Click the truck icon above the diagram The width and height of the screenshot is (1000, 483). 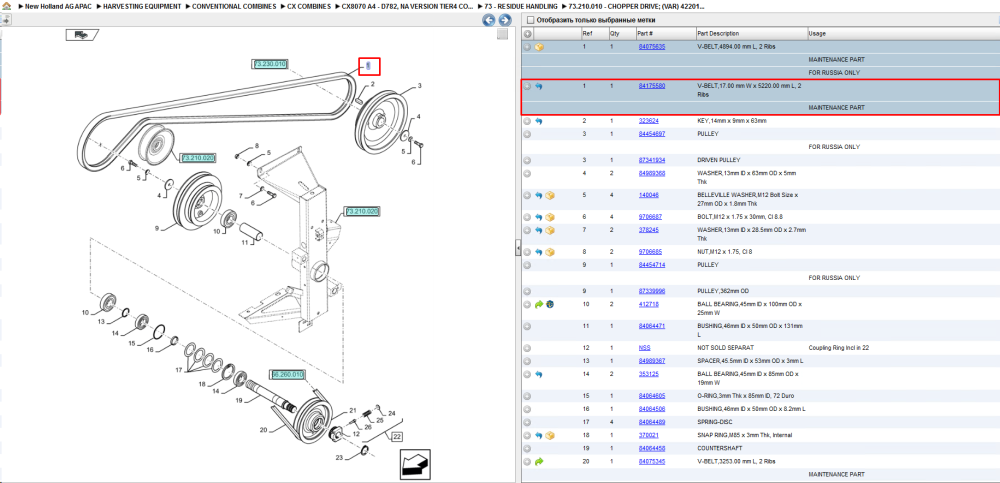82,35
